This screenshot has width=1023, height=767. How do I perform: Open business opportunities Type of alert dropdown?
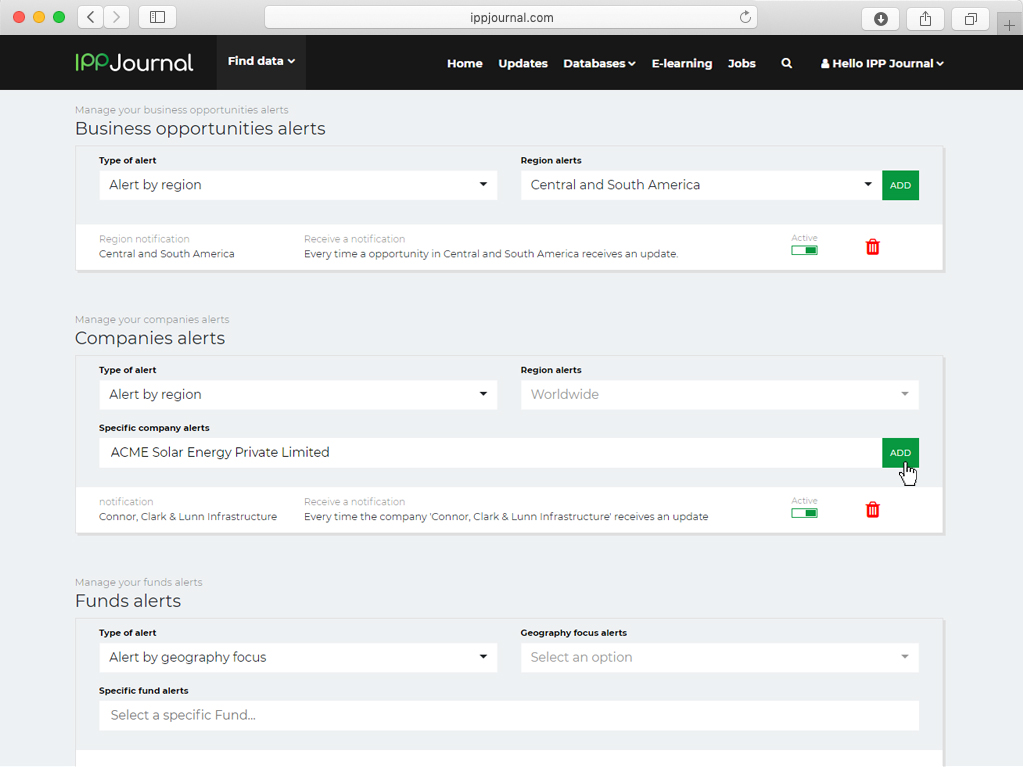point(297,185)
